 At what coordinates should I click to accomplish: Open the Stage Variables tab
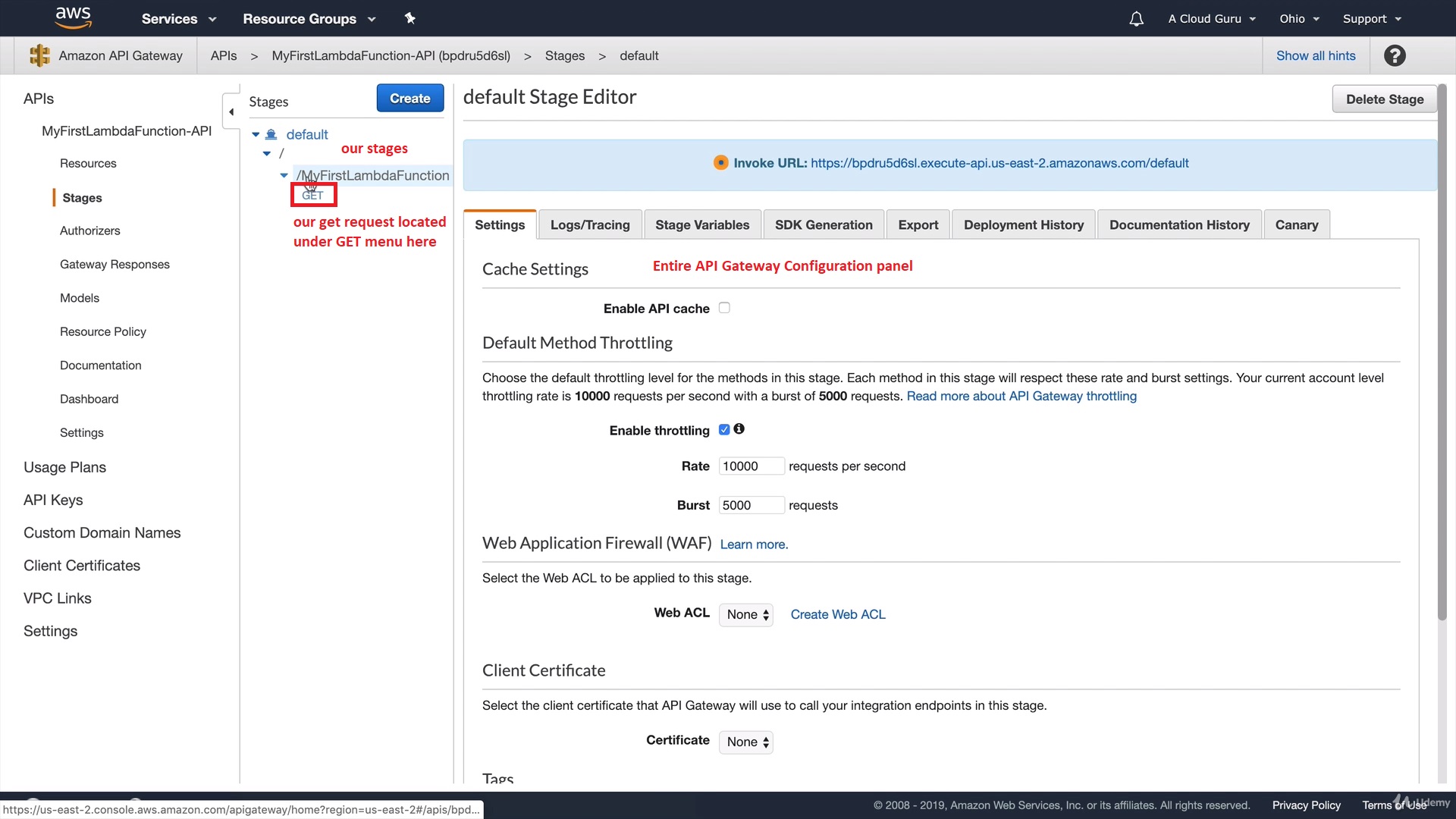(x=702, y=225)
